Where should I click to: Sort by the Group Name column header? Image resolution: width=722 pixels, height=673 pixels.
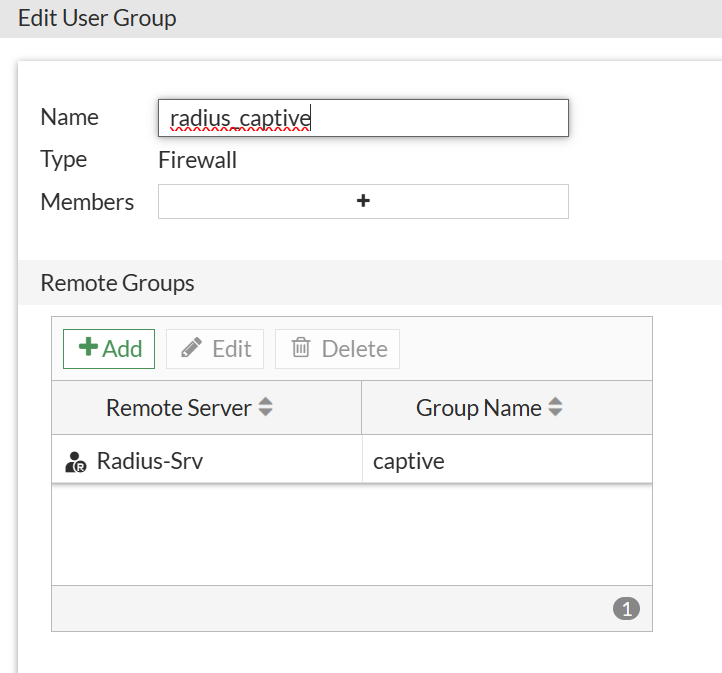click(479, 408)
